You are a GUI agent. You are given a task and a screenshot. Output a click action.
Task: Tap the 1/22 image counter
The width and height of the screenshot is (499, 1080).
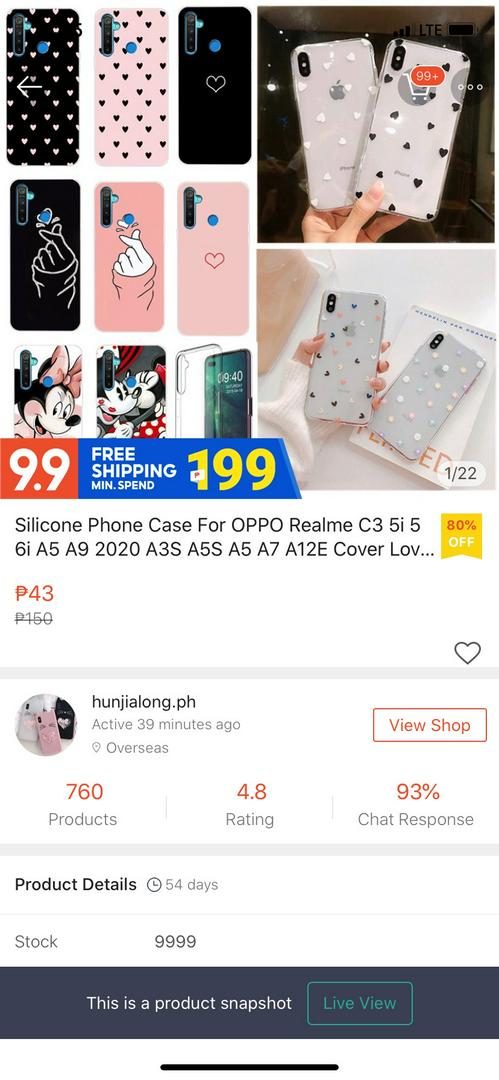460,473
